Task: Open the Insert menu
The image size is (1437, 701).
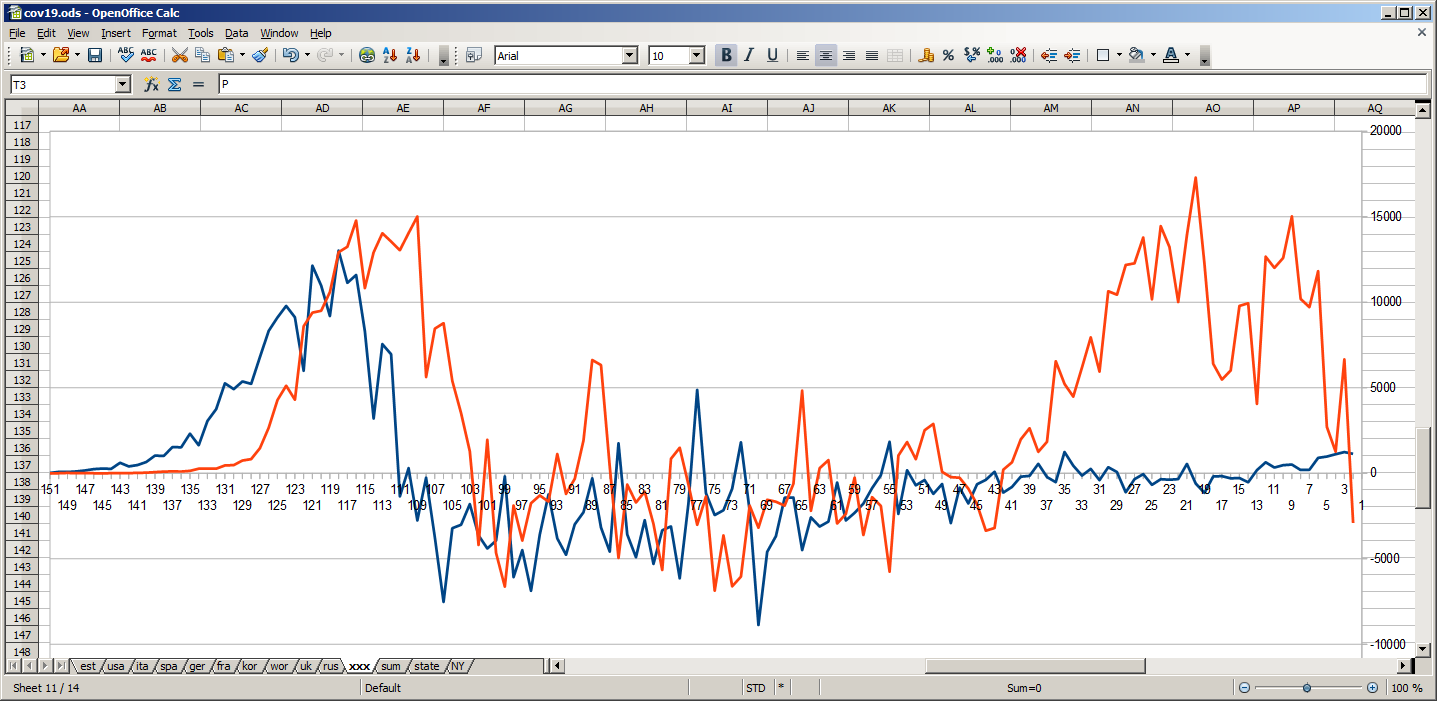Action: pyautogui.click(x=115, y=33)
